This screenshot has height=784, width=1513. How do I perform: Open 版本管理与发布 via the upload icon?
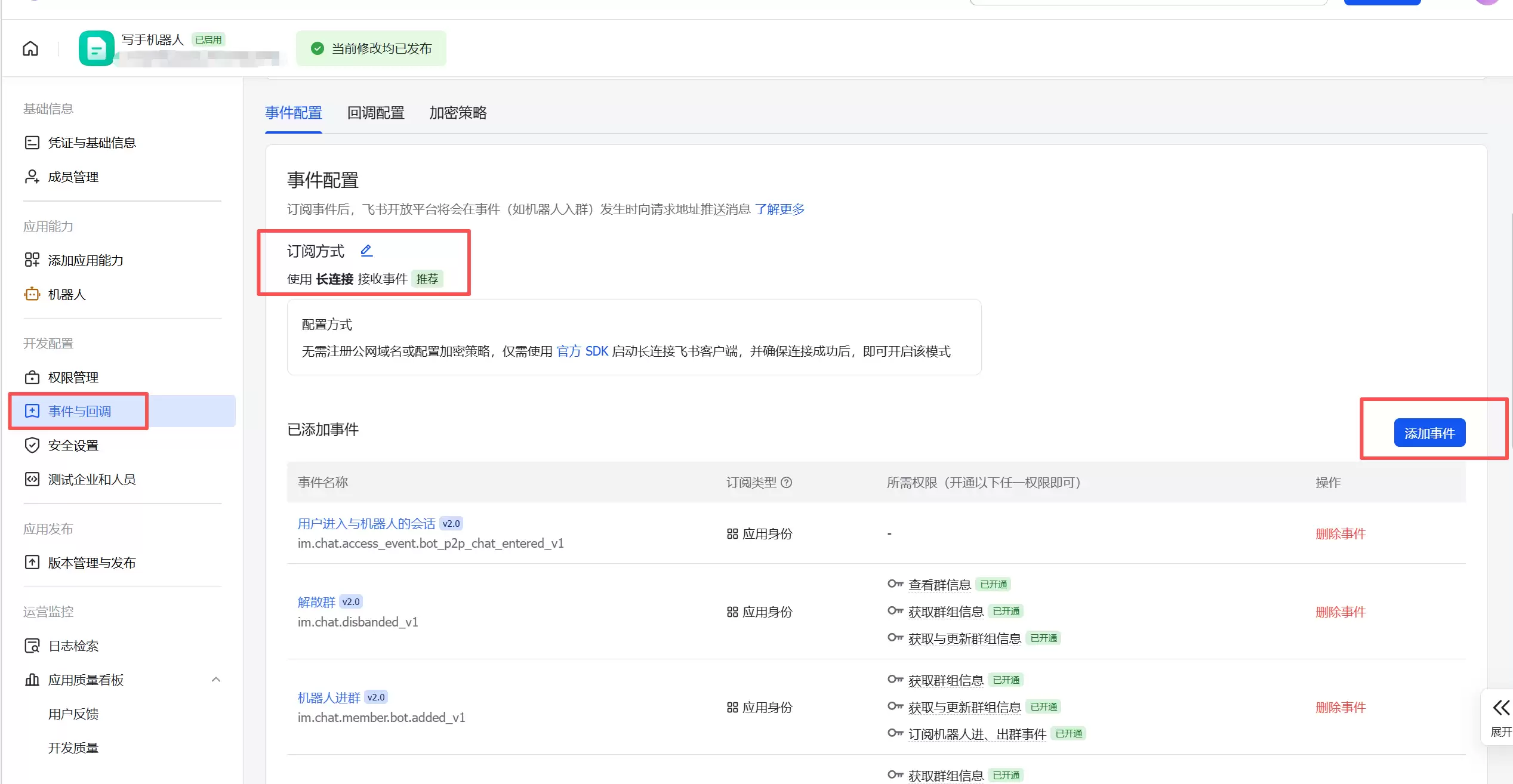(32, 562)
